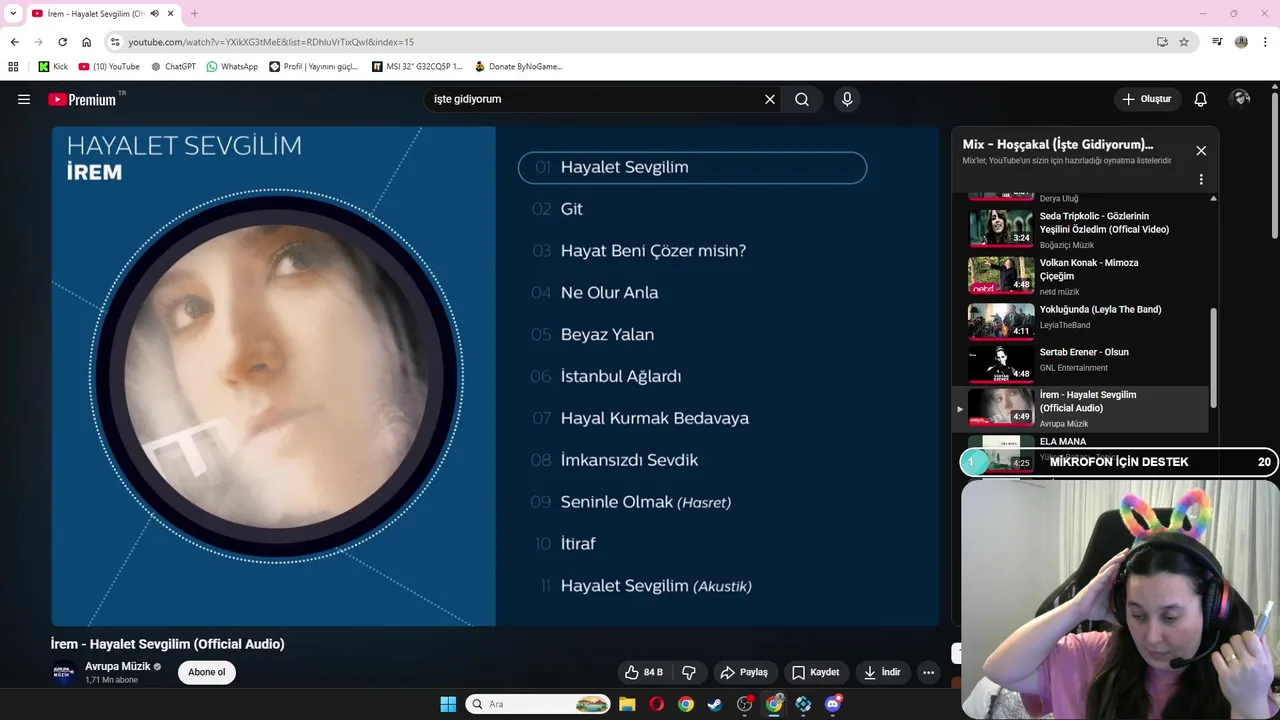
Task: Open the Kick bookmark
Action: click(x=53, y=67)
